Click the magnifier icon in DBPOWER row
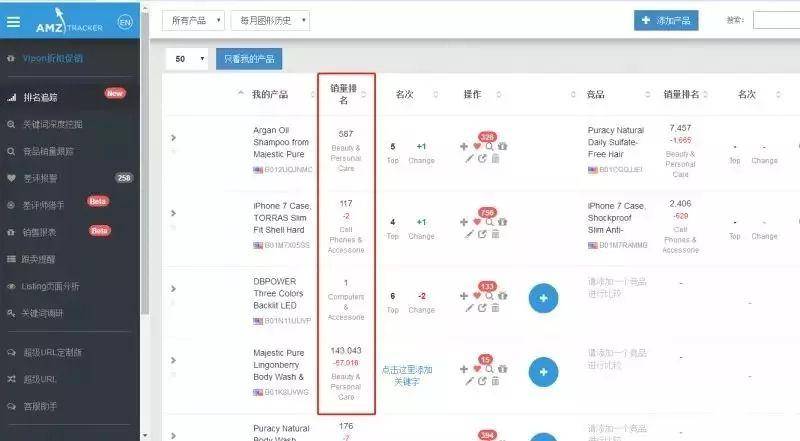The height and width of the screenshot is (441, 800). tap(489, 296)
